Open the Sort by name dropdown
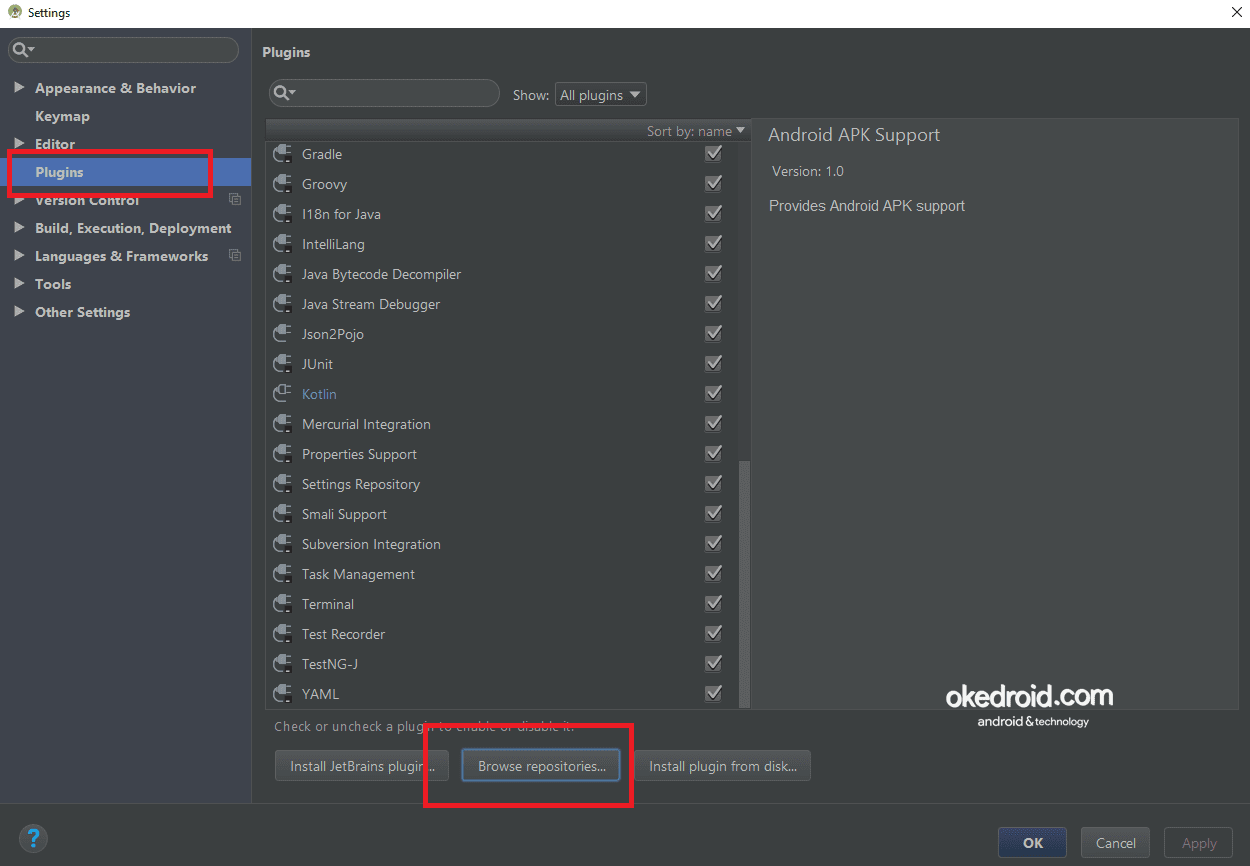Image resolution: width=1250 pixels, height=866 pixels. (697, 130)
